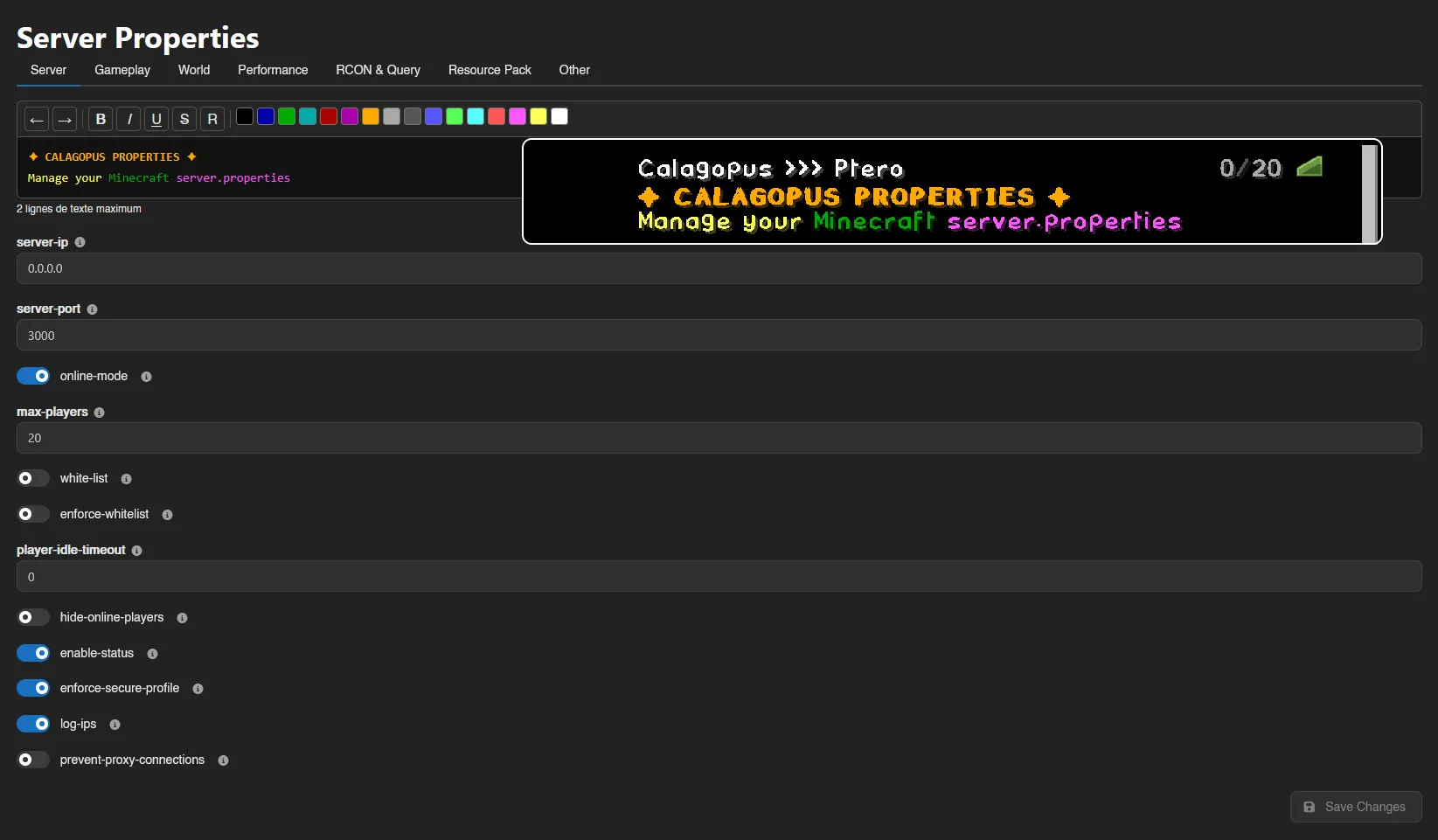1438x840 pixels.
Task: Pick the dark red color swatch
Action: point(329,116)
